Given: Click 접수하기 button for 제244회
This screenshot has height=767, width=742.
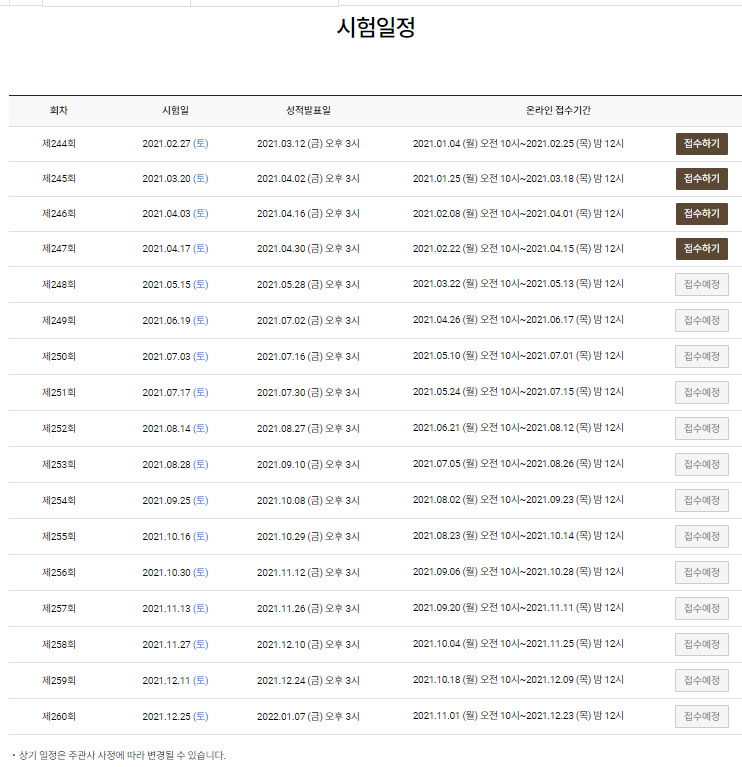Looking at the screenshot, I should (701, 144).
